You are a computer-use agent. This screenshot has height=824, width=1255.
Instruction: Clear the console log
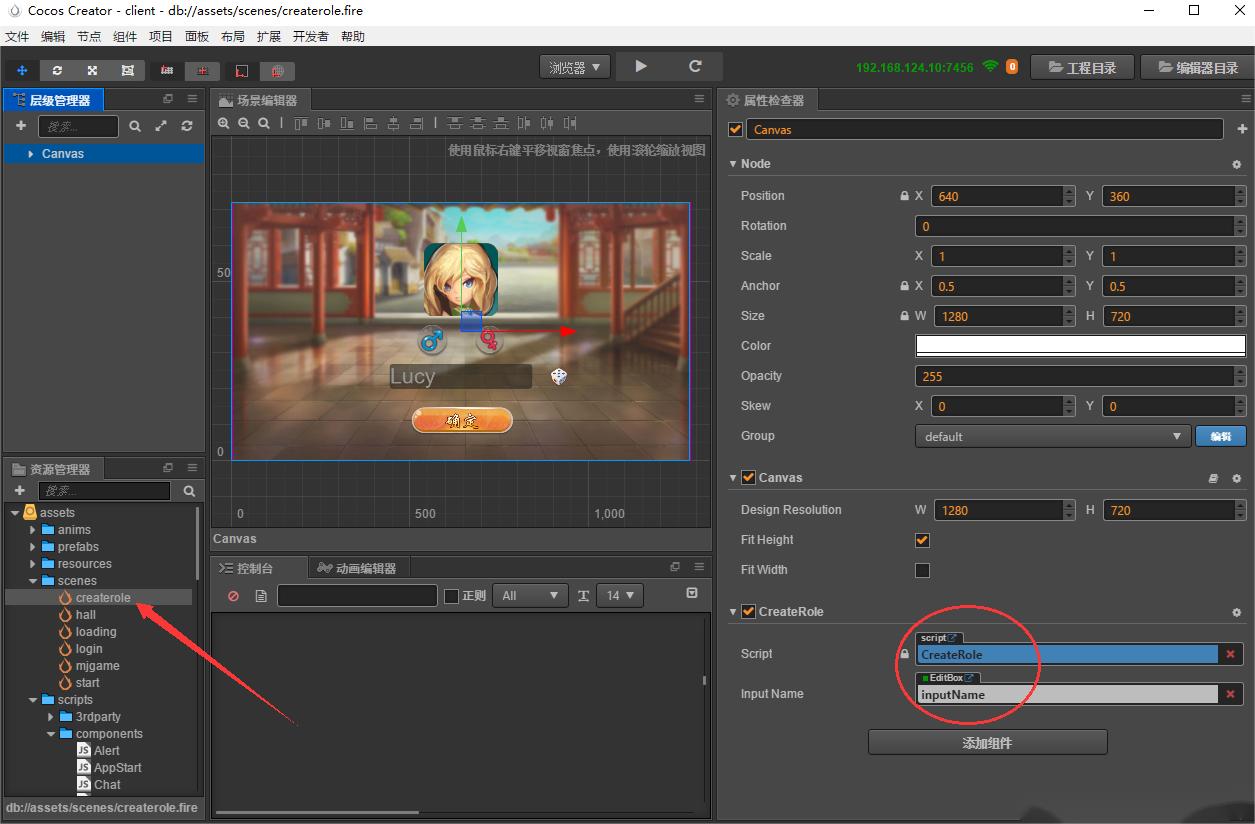point(233,595)
